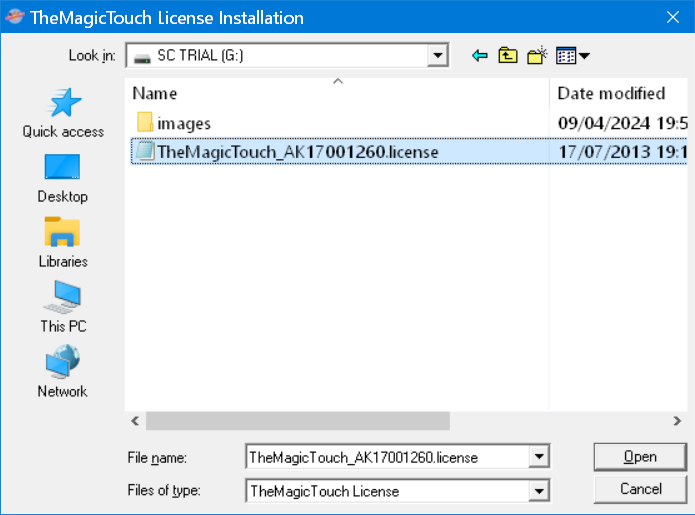Open Libraries in the places bar
The height and width of the screenshot is (515, 695).
pyautogui.click(x=63, y=243)
